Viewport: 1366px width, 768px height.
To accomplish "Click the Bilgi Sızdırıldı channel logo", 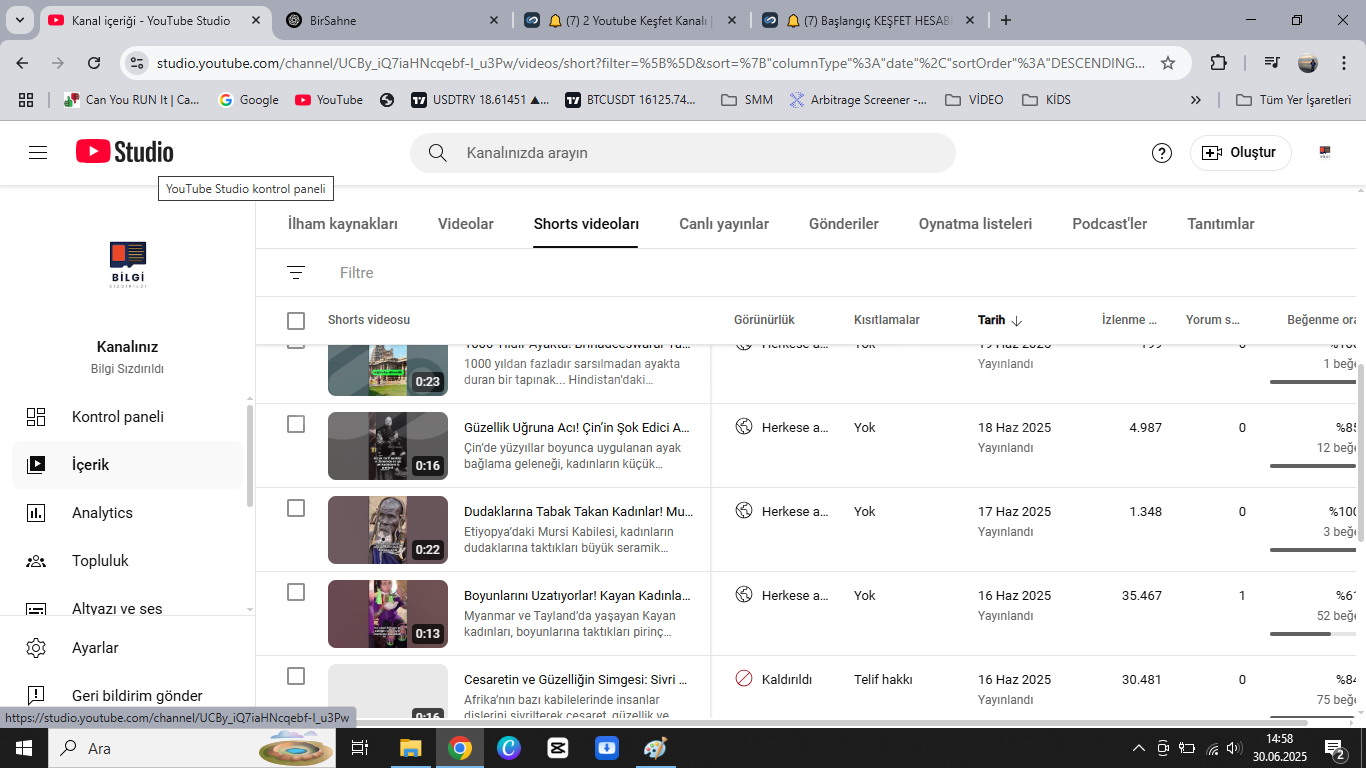I will pos(128,265).
